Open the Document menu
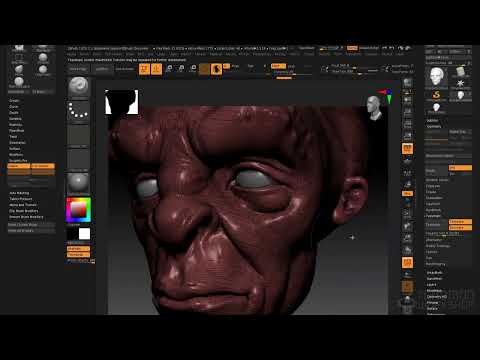This screenshot has height=360, width=480. click(113, 54)
